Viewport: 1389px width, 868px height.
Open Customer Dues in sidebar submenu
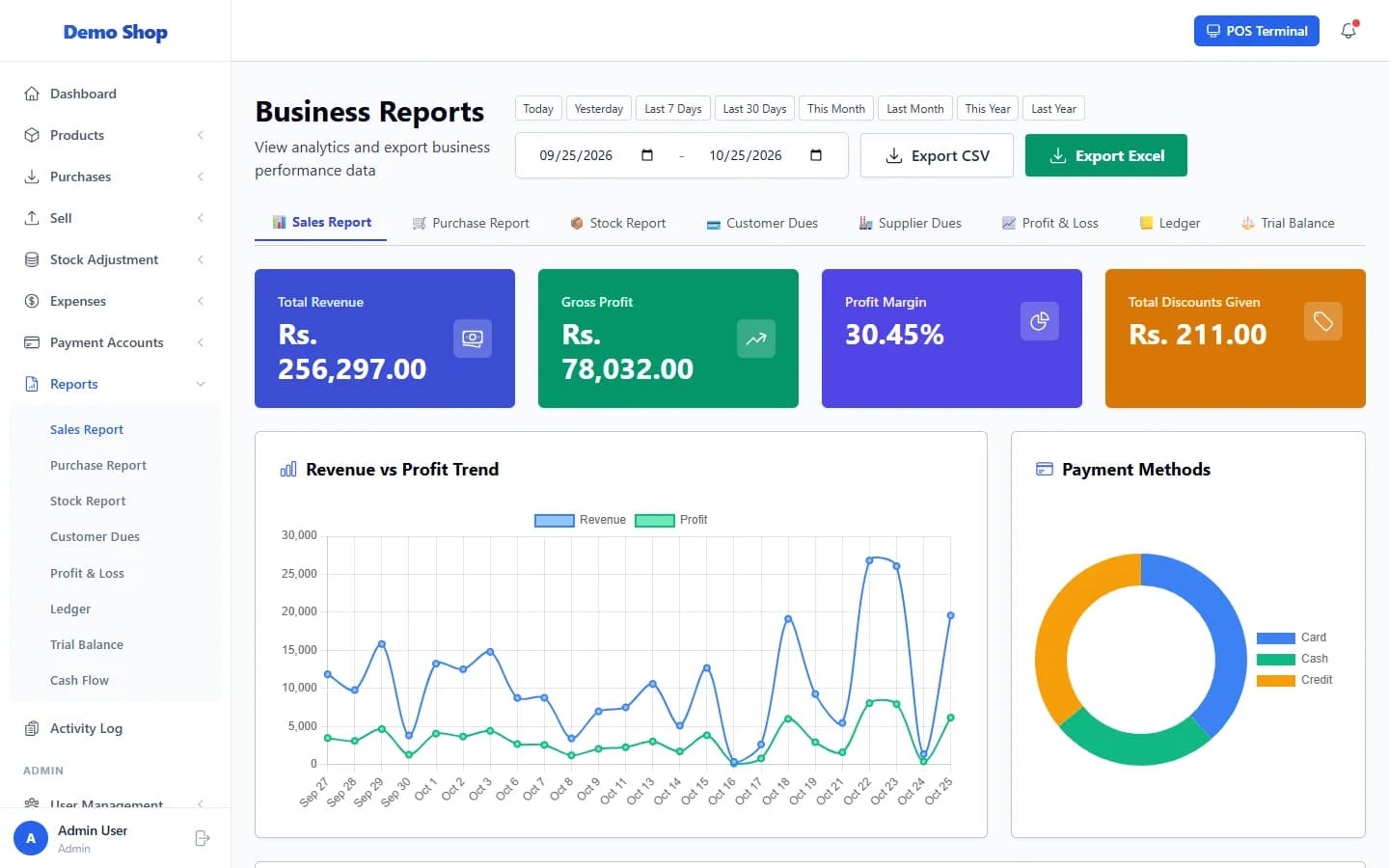(95, 537)
